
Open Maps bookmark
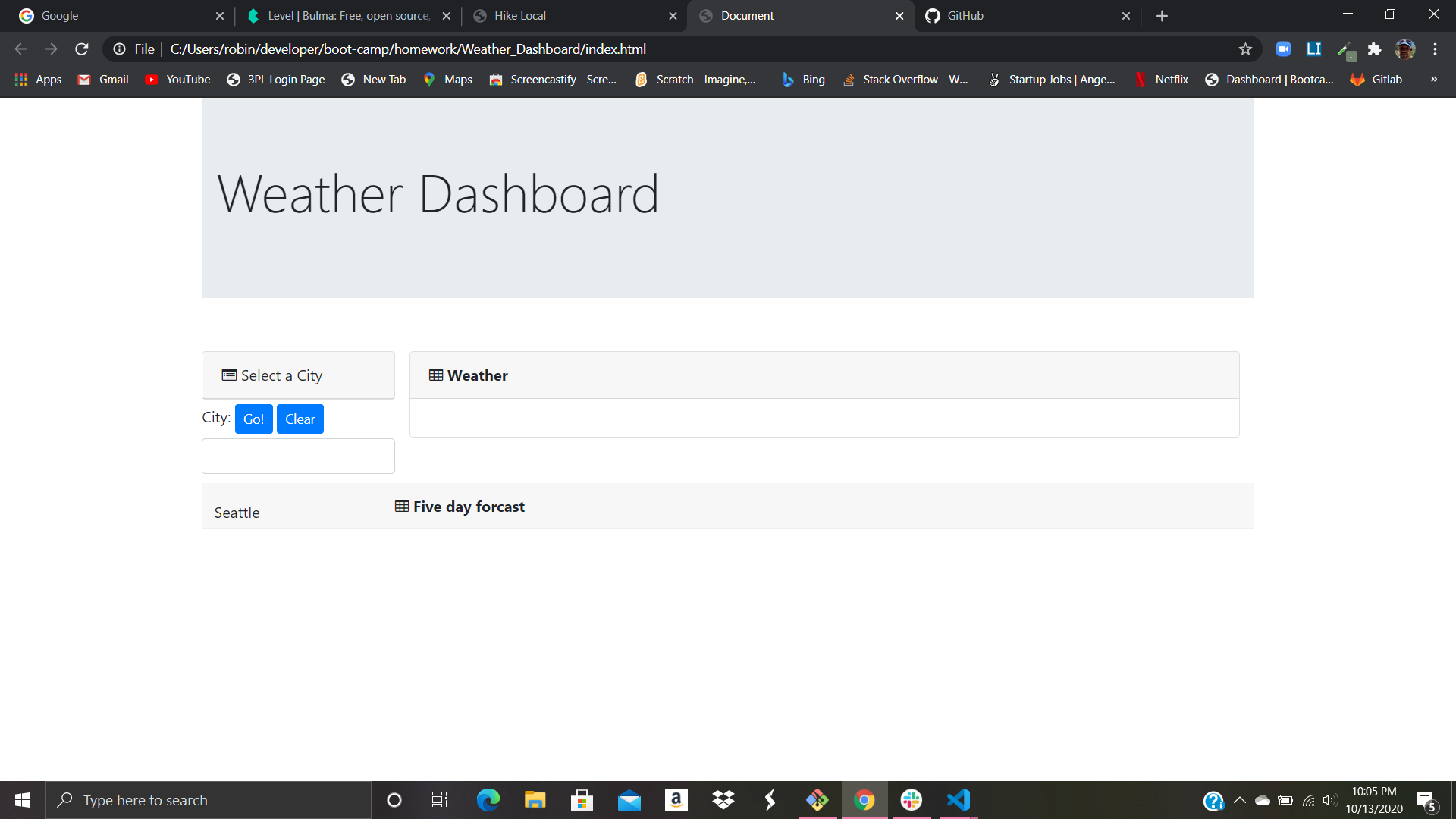coord(447,80)
